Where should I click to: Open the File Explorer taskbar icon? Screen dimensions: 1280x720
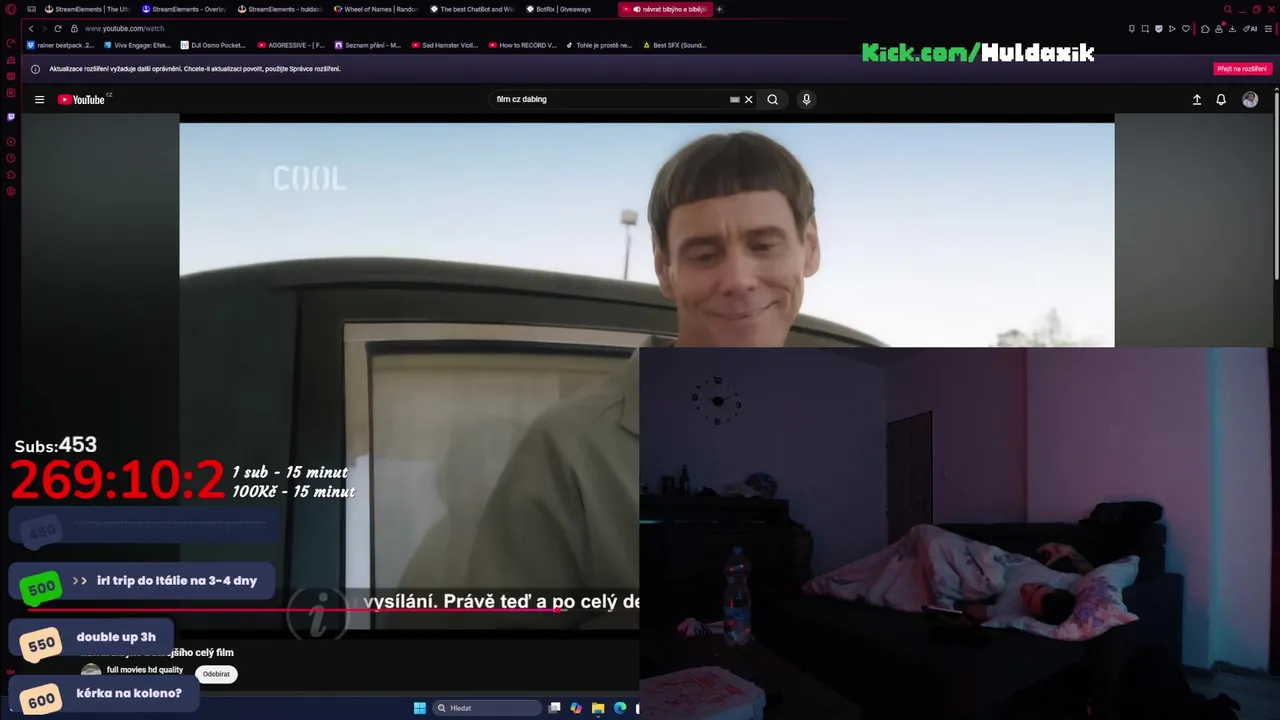pos(598,708)
